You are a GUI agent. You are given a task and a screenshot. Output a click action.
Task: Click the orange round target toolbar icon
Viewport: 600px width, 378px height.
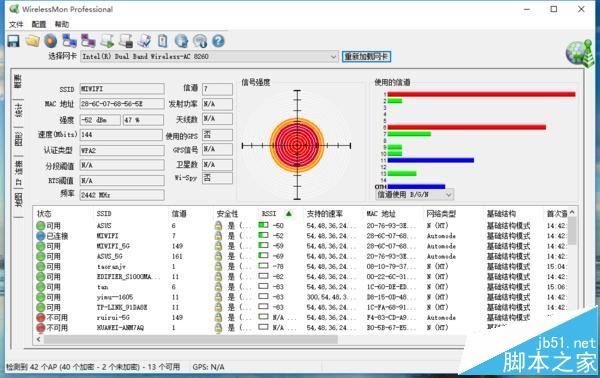pos(51,41)
